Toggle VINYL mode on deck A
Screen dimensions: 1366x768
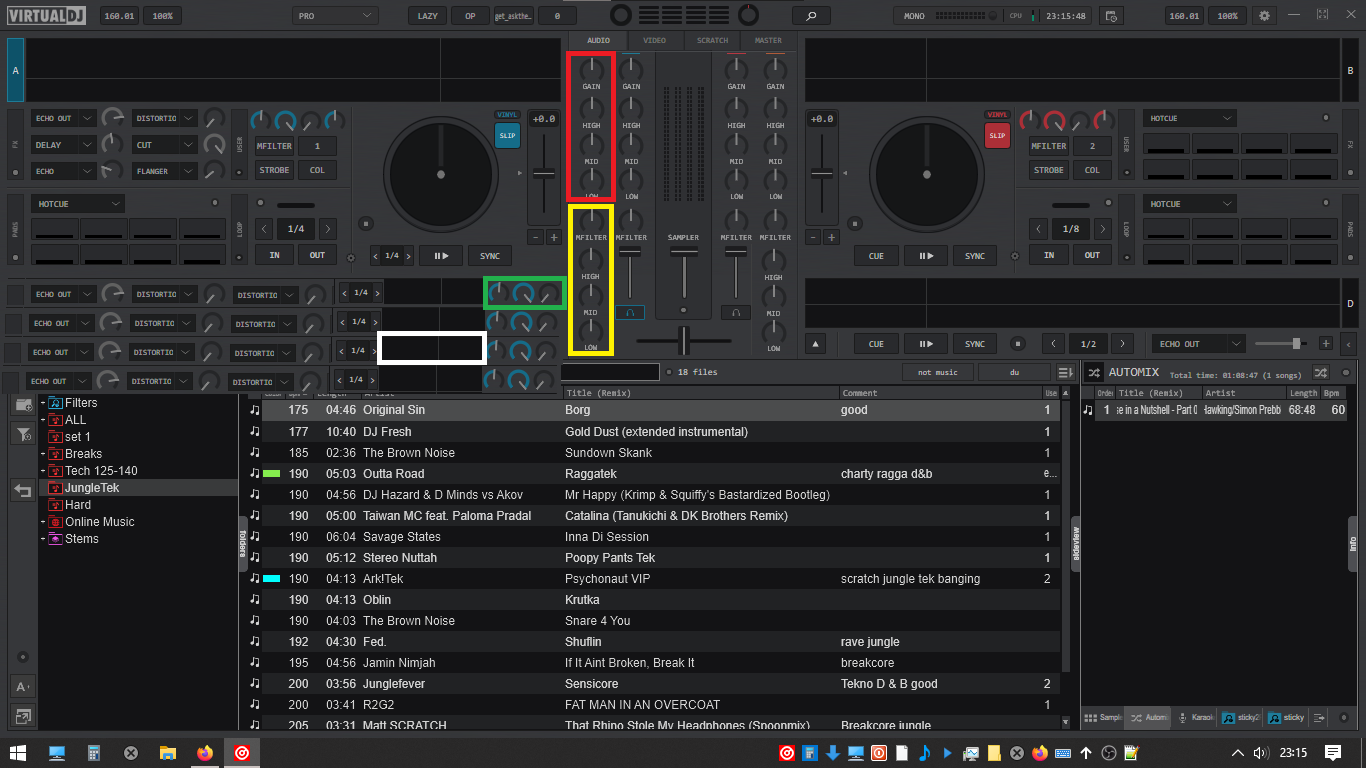508,114
